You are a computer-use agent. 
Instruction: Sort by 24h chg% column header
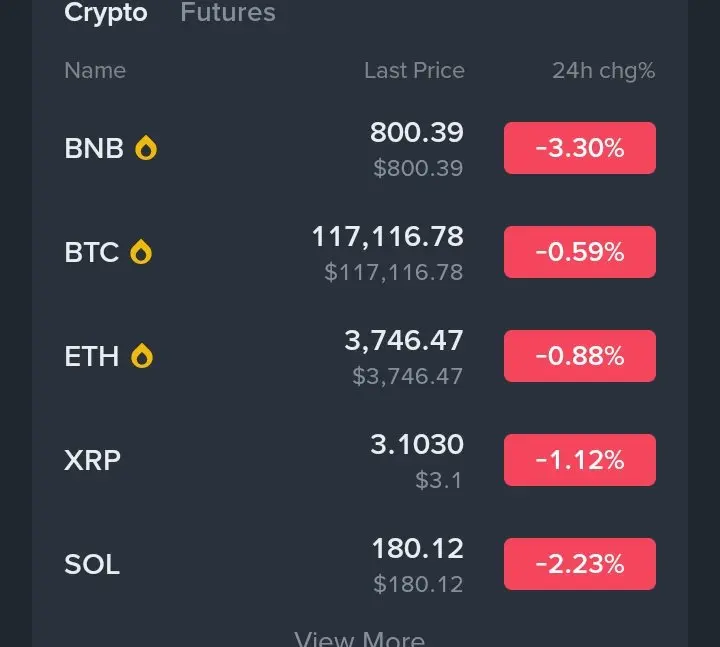pyautogui.click(x=603, y=72)
